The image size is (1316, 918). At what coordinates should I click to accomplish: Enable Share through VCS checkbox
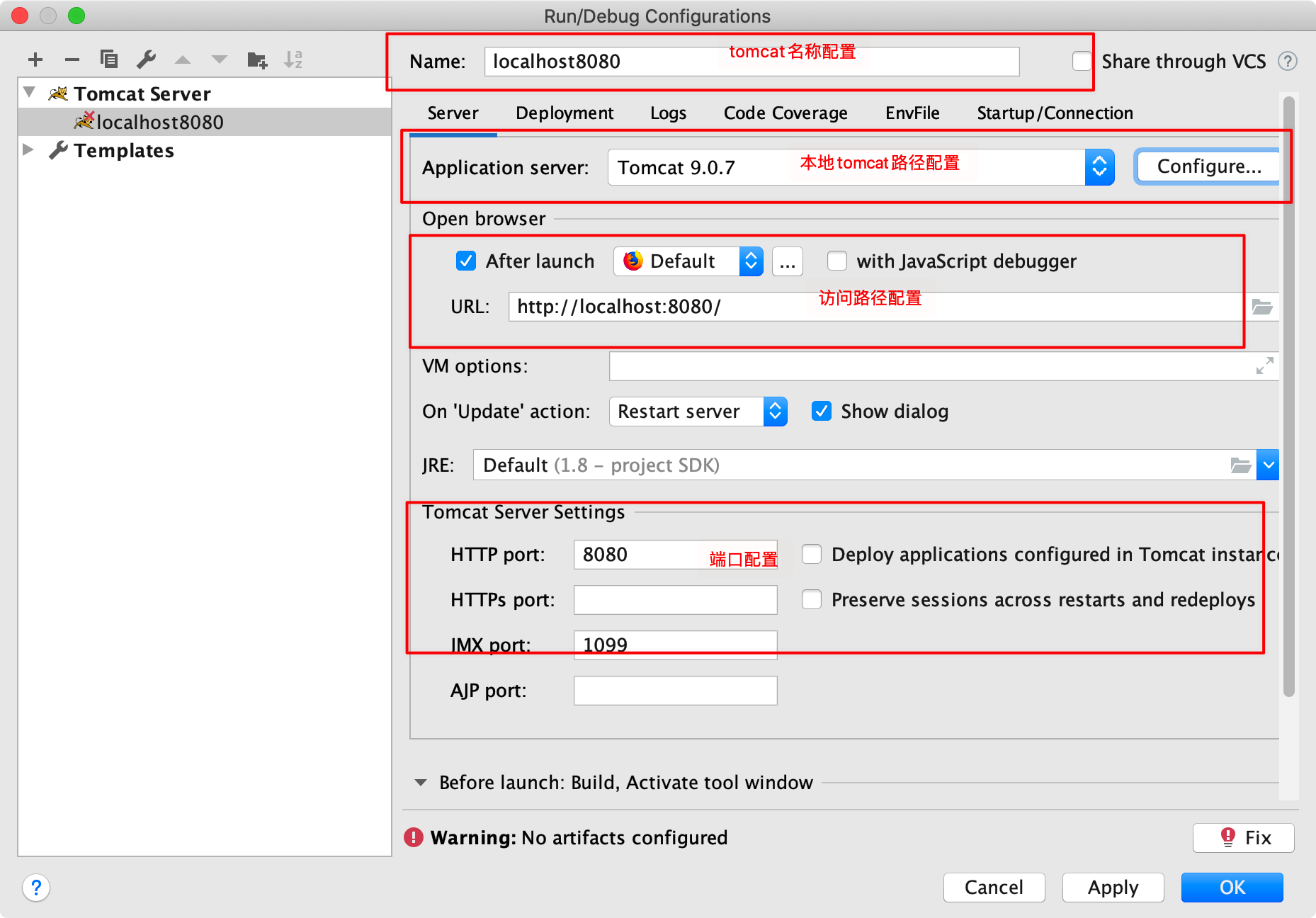point(1082,62)
